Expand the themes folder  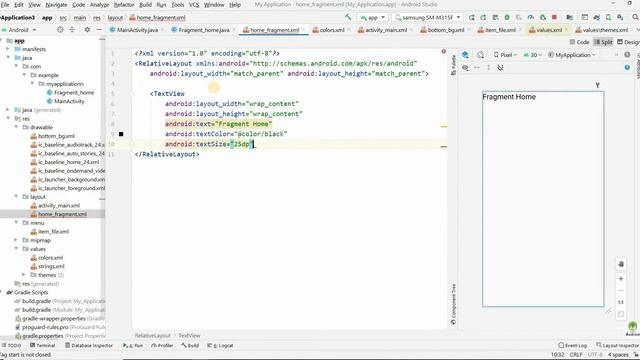(24, 275)
